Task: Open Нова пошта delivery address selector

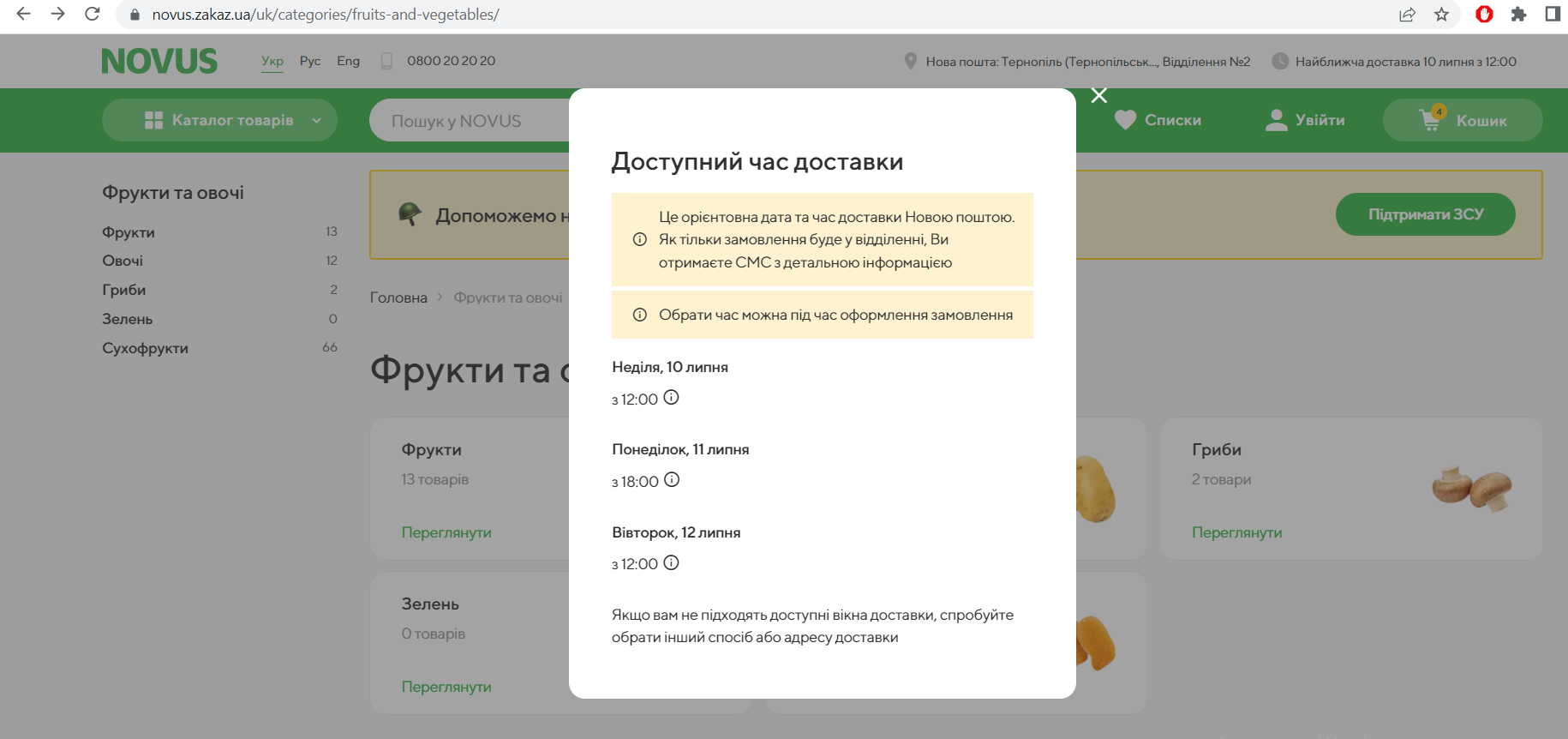Action: click(1078, 62)
